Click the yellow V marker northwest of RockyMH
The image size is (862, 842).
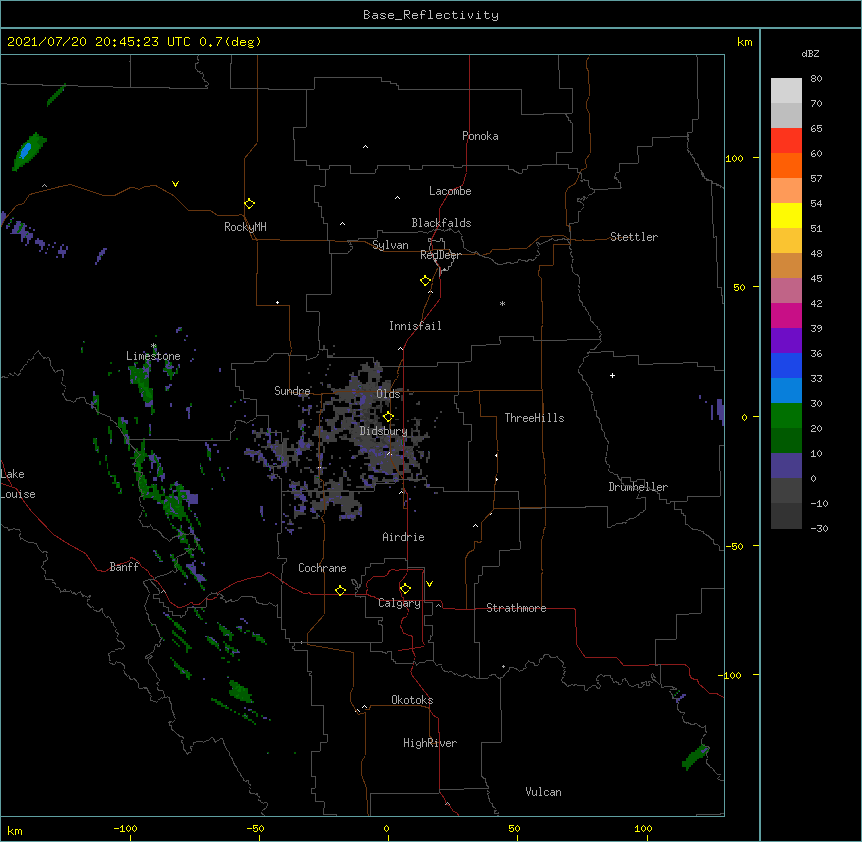click(175, 184)
